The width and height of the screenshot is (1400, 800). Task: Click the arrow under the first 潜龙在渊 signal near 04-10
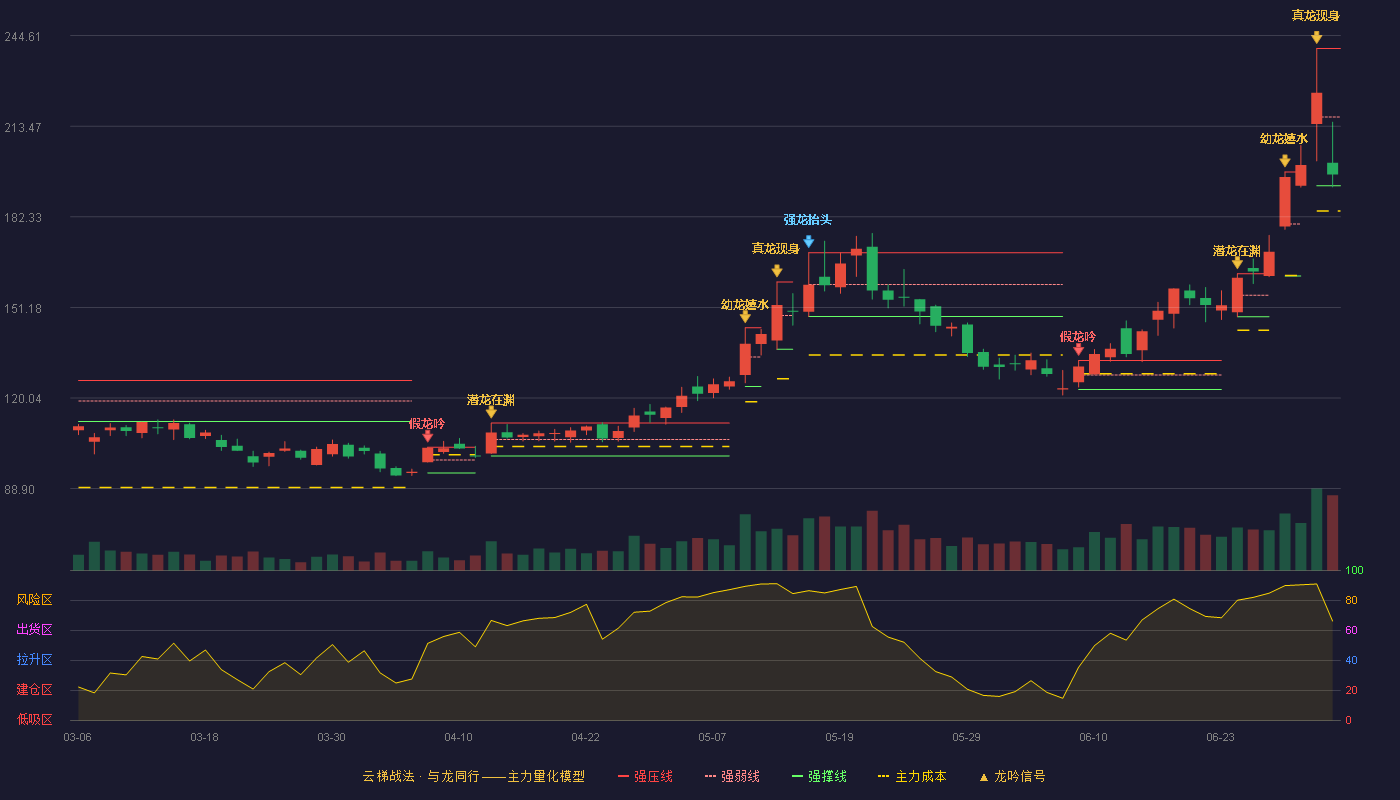(x=491, y=412)
